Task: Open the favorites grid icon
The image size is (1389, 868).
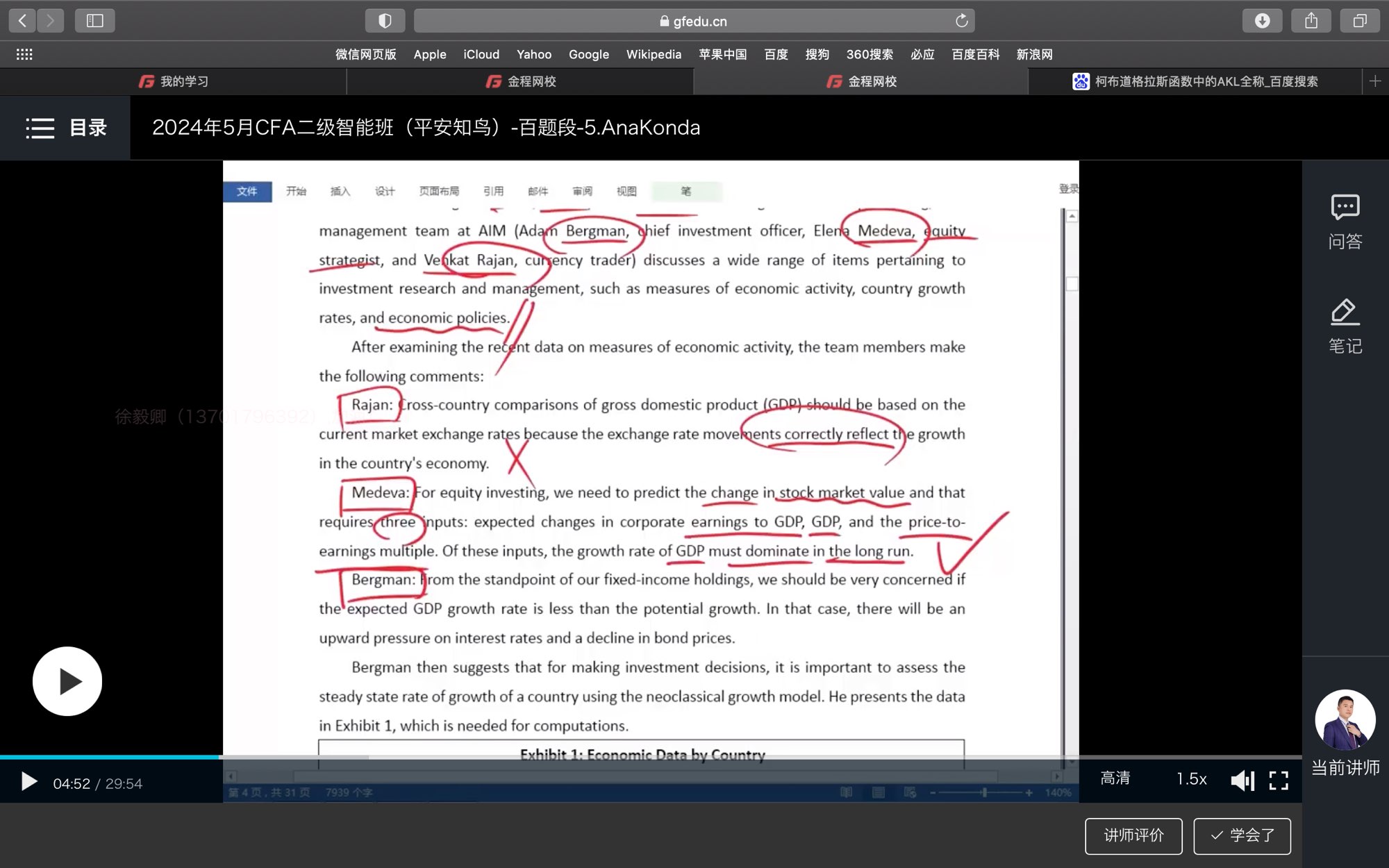Action: (x=24, y=54)
